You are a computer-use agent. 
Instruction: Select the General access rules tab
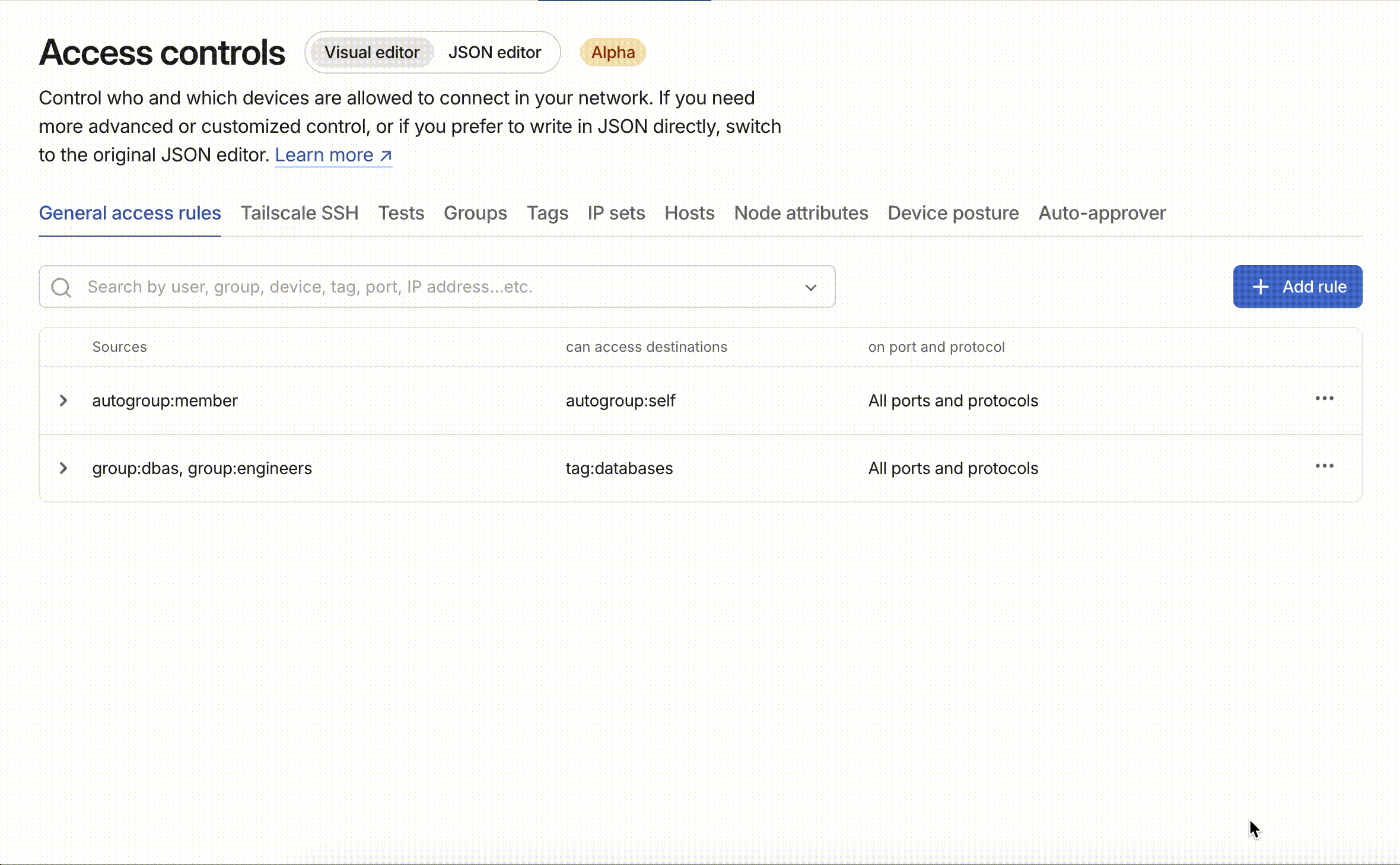pyautogui.click(x=130, y=213)
